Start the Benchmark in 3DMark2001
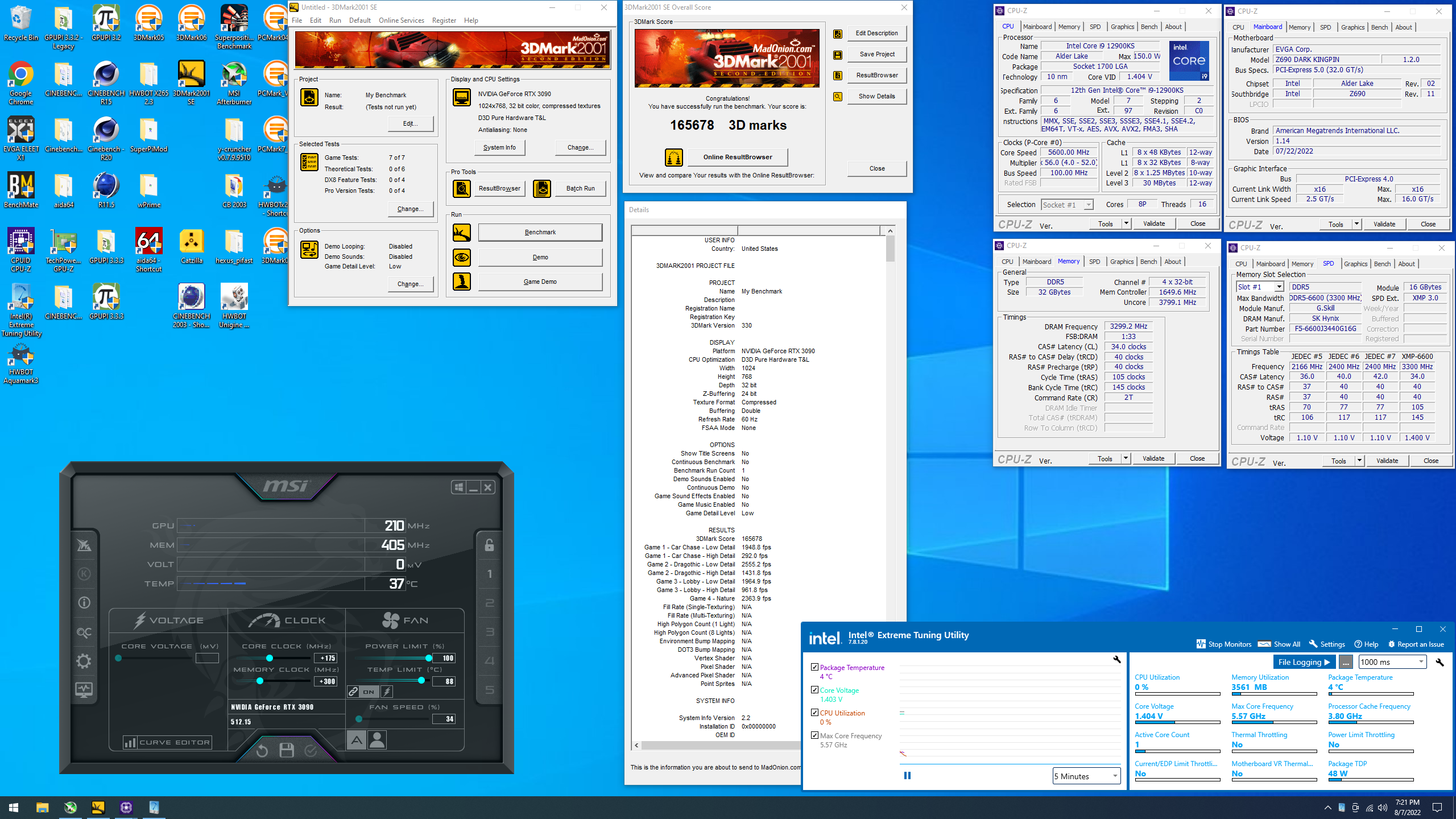Screen dimensions: 1456x819 pos(540,232)
